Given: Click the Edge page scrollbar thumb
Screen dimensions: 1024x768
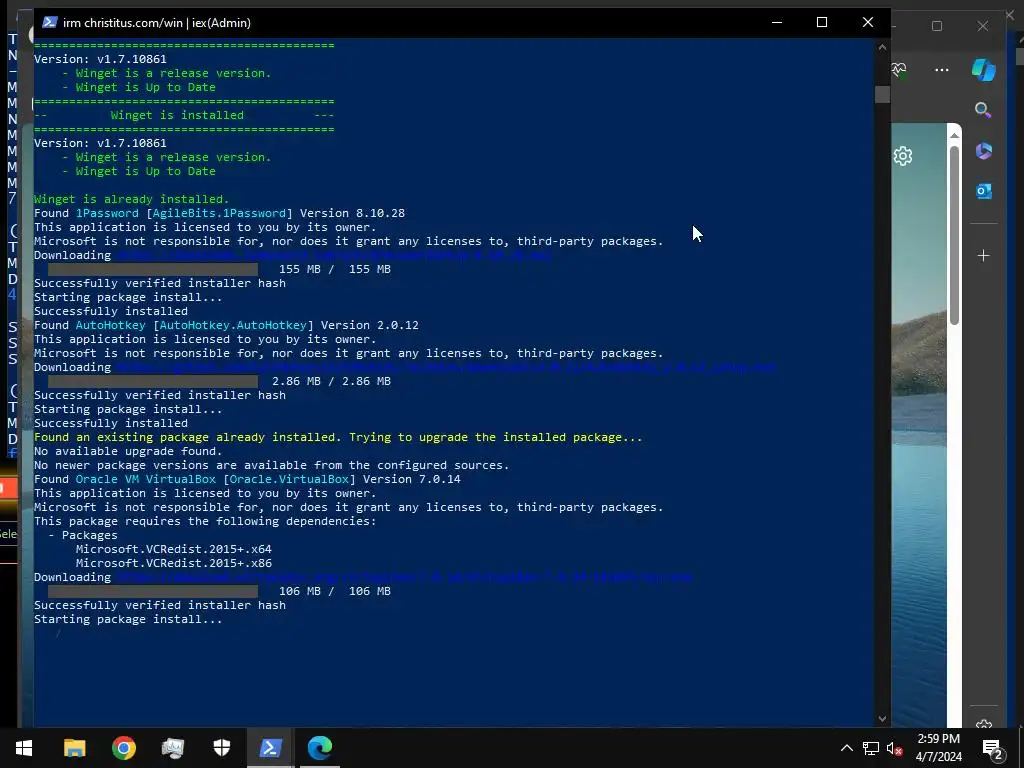Looking at the screenshot, I should point(954,235).
